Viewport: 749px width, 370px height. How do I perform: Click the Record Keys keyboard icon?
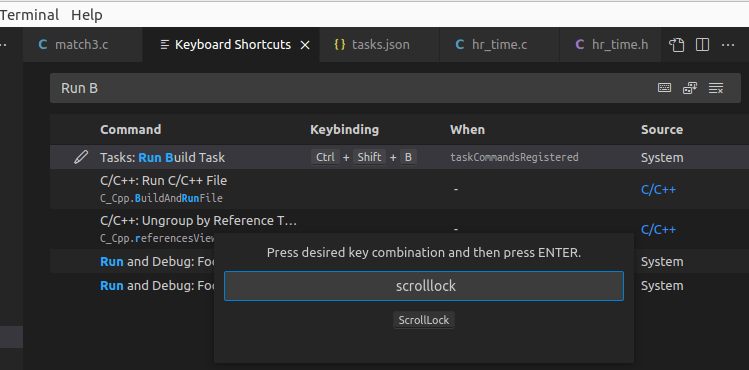tap(664, 88)
